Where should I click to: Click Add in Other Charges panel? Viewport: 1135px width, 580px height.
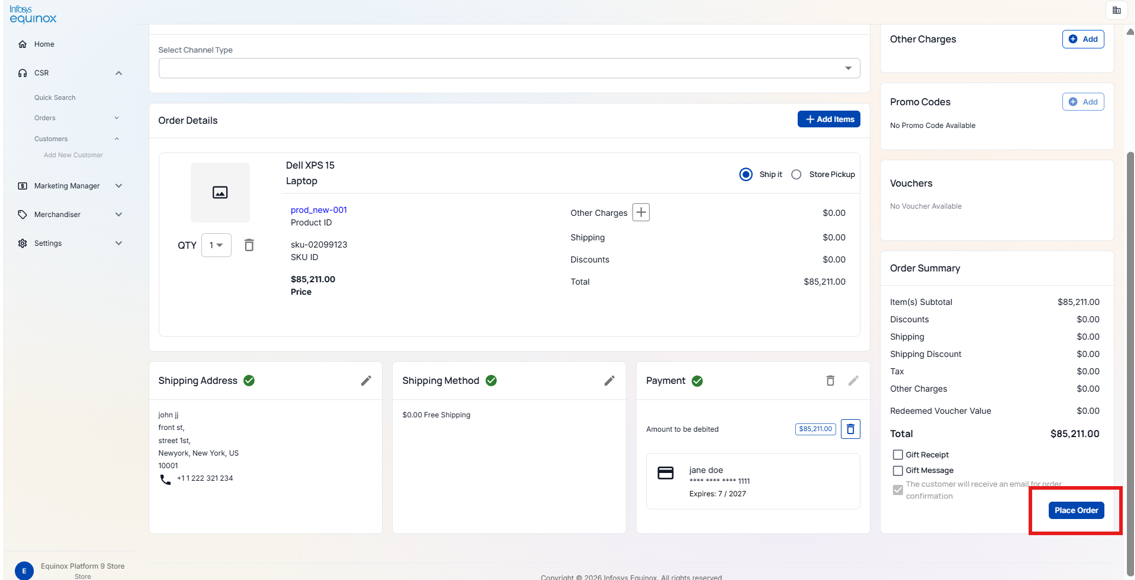(1083, 39)
